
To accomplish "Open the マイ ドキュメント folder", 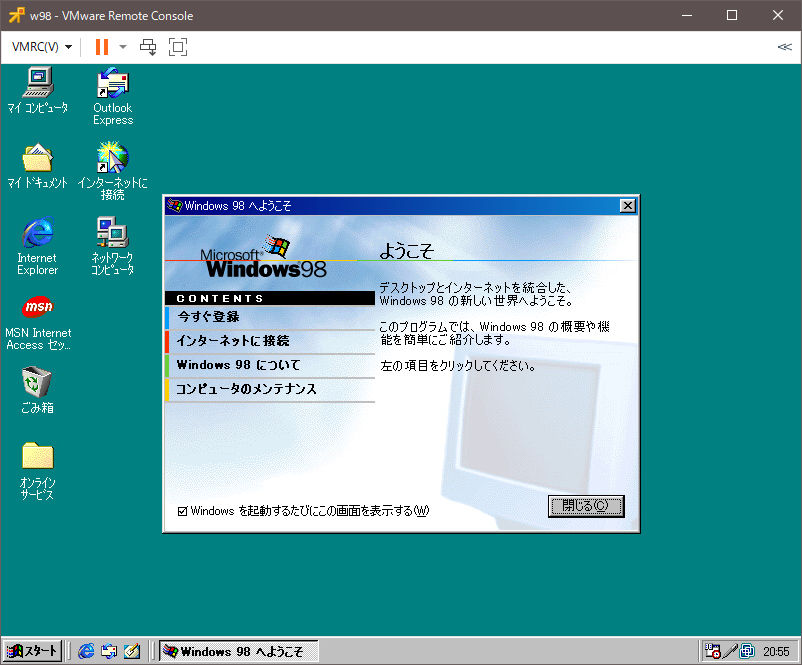I will 37,157.
